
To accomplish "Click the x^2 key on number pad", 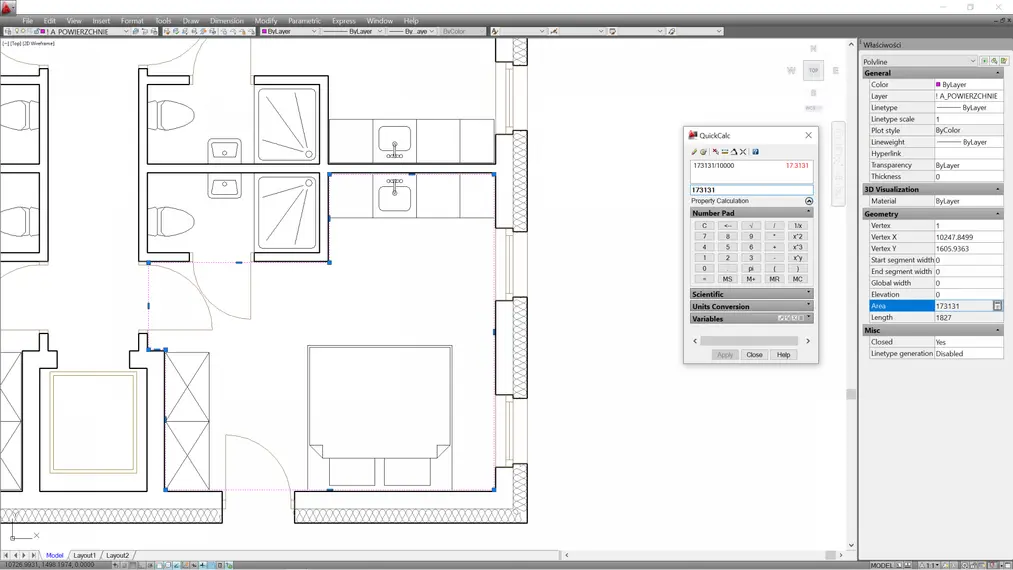I will click(x=798, y=237).
